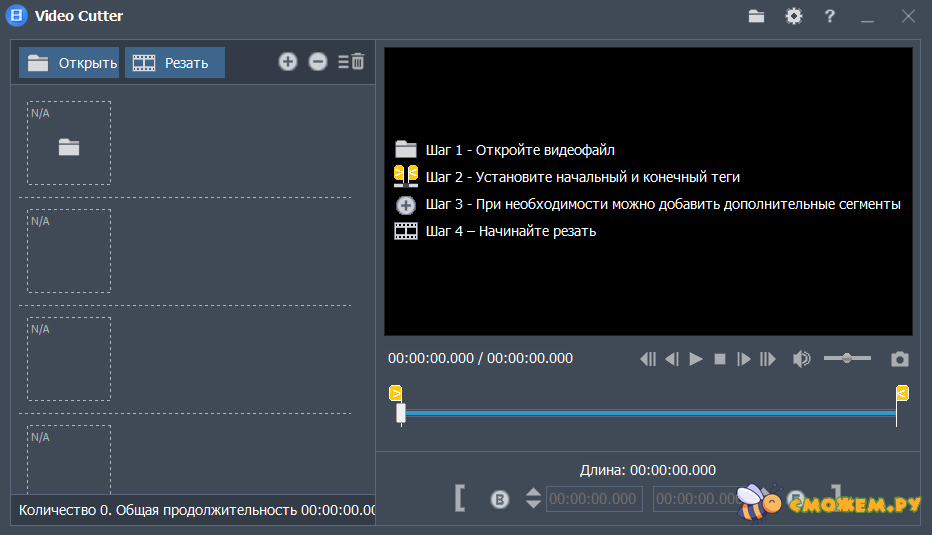Viewport: 932px width, 535px height.
Task: Remove the segment using the minus icon
Action: click(x=318, y=62)
